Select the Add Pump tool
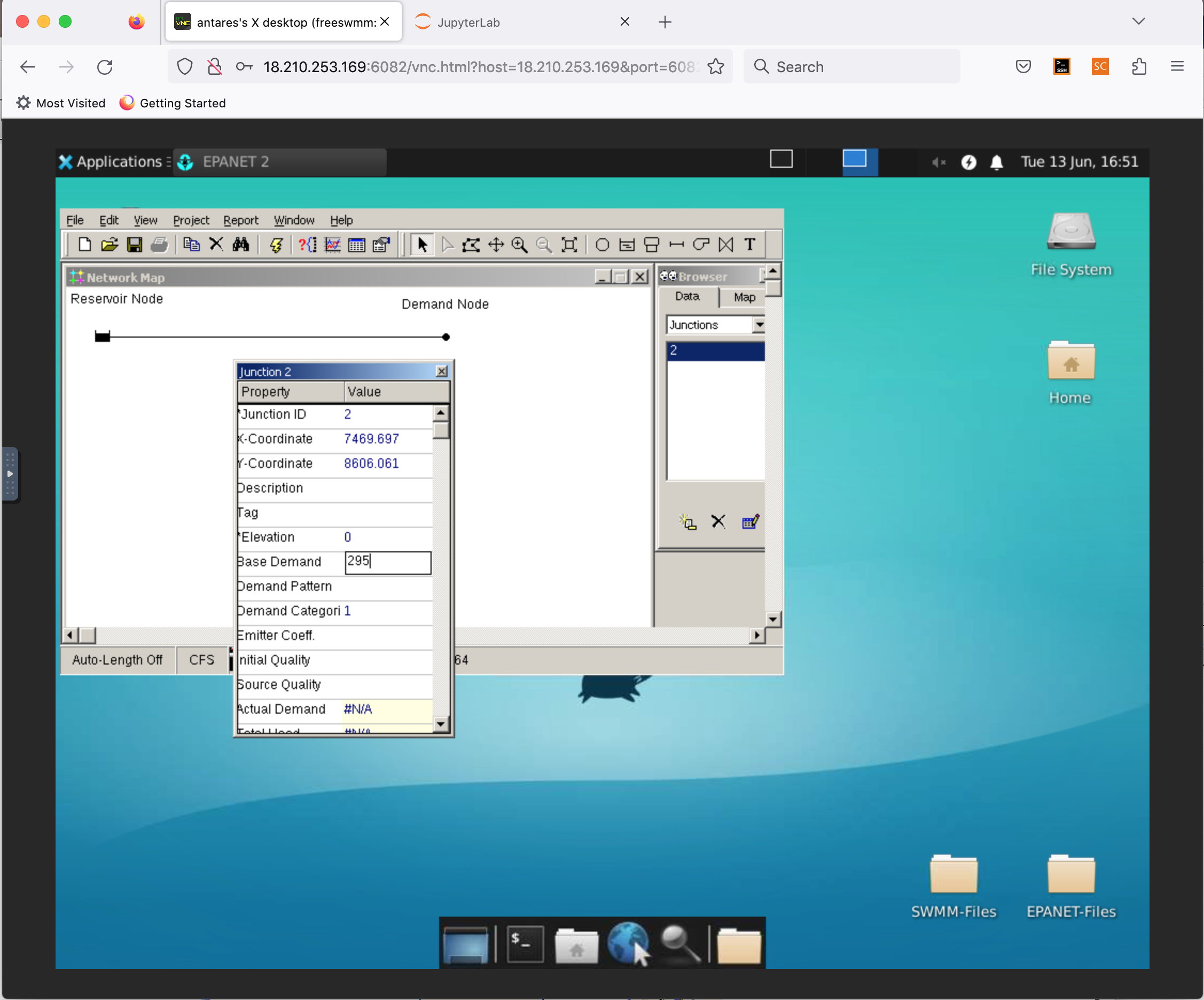The width and height of the screenshot is (1204, 1000). click(701, 245)
